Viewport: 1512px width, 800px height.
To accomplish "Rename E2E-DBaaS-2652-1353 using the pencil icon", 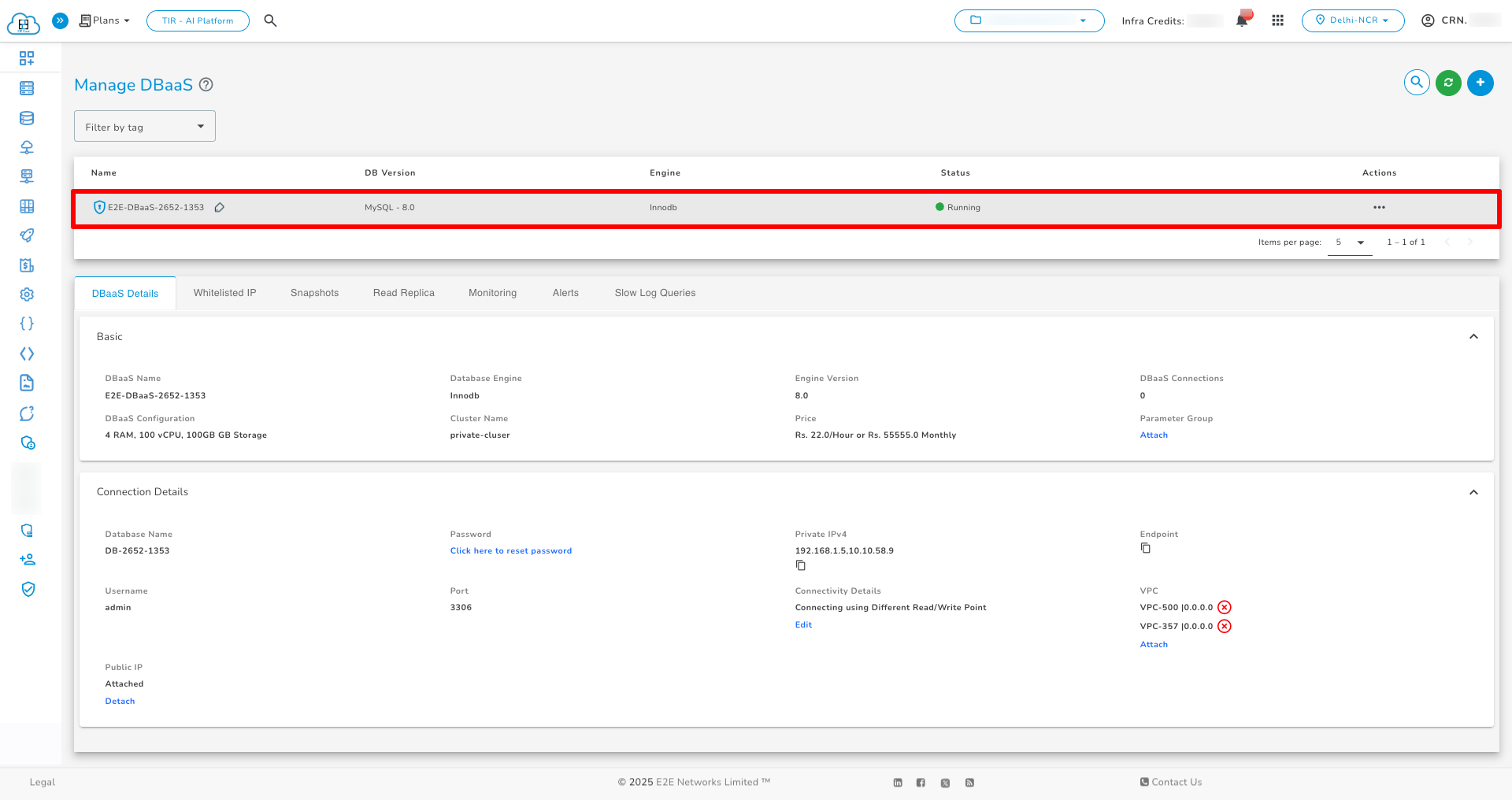I will tap(219, 207).
